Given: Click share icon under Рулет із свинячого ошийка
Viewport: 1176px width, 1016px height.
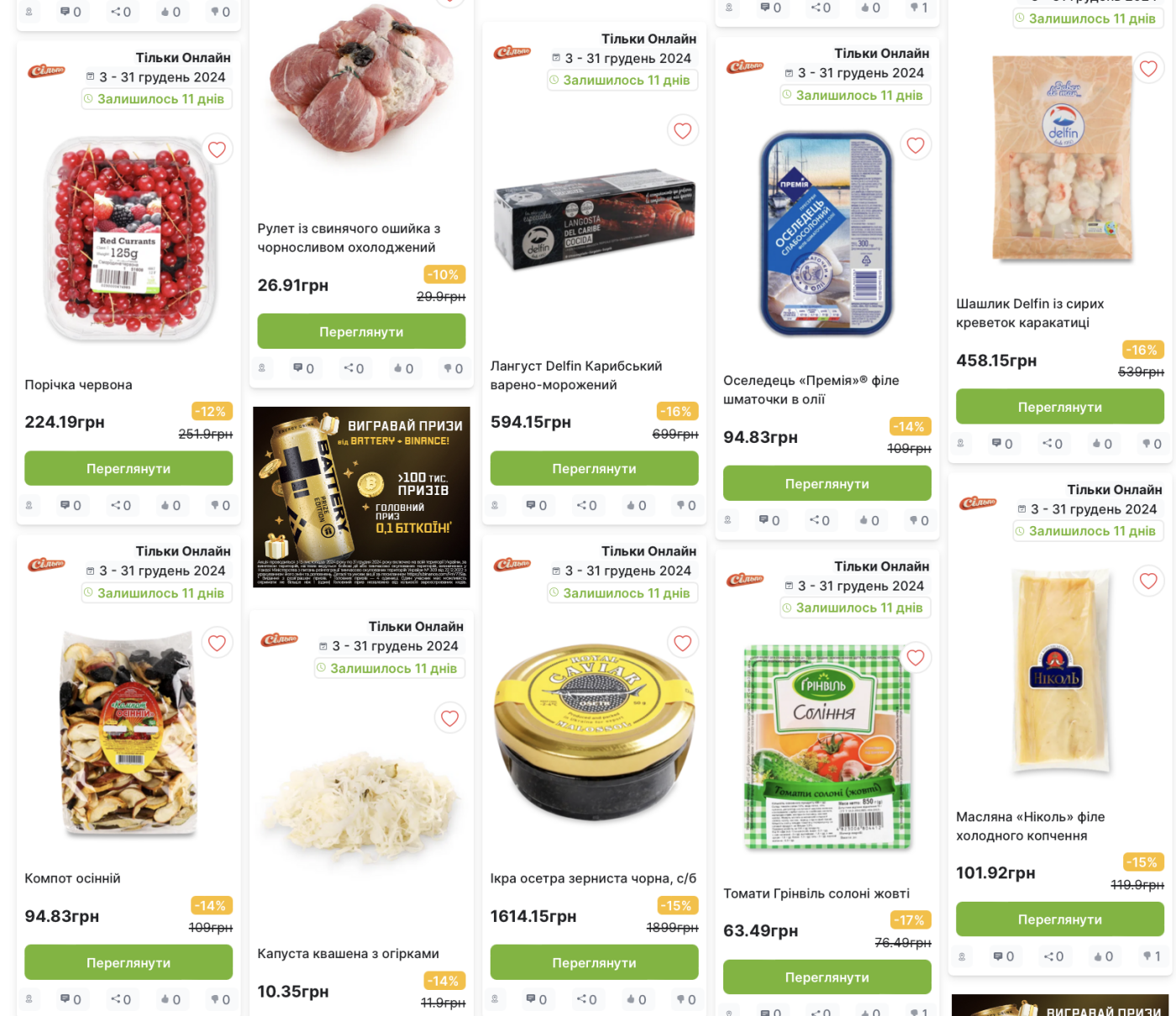Looking at the screenshot, I should [x=354, y=368].
